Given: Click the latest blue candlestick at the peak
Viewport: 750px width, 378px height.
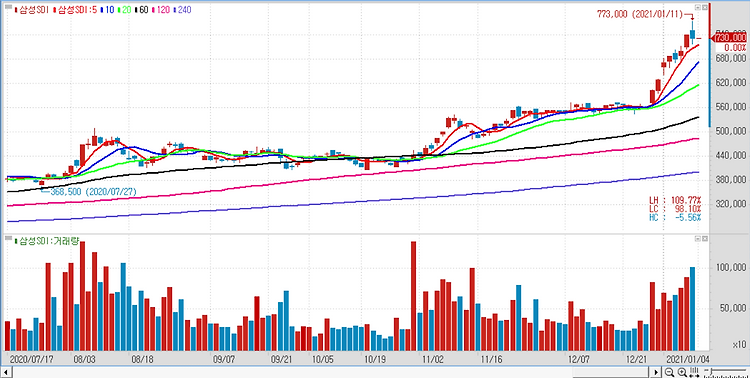Looking at the screenshot, I should click(692, 34).
